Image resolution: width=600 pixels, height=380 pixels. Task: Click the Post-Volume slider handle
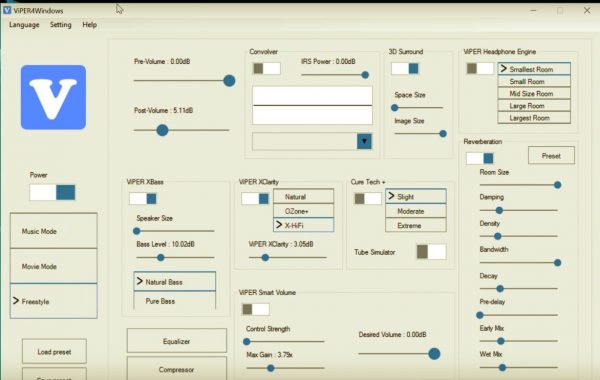(162, 130)
